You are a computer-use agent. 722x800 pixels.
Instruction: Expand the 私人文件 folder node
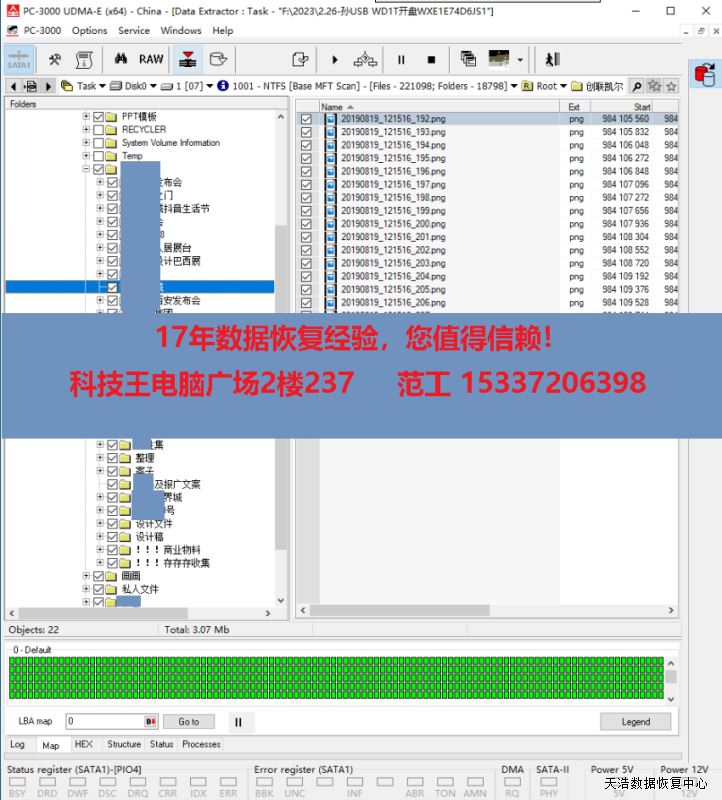(x=86, y=589)
